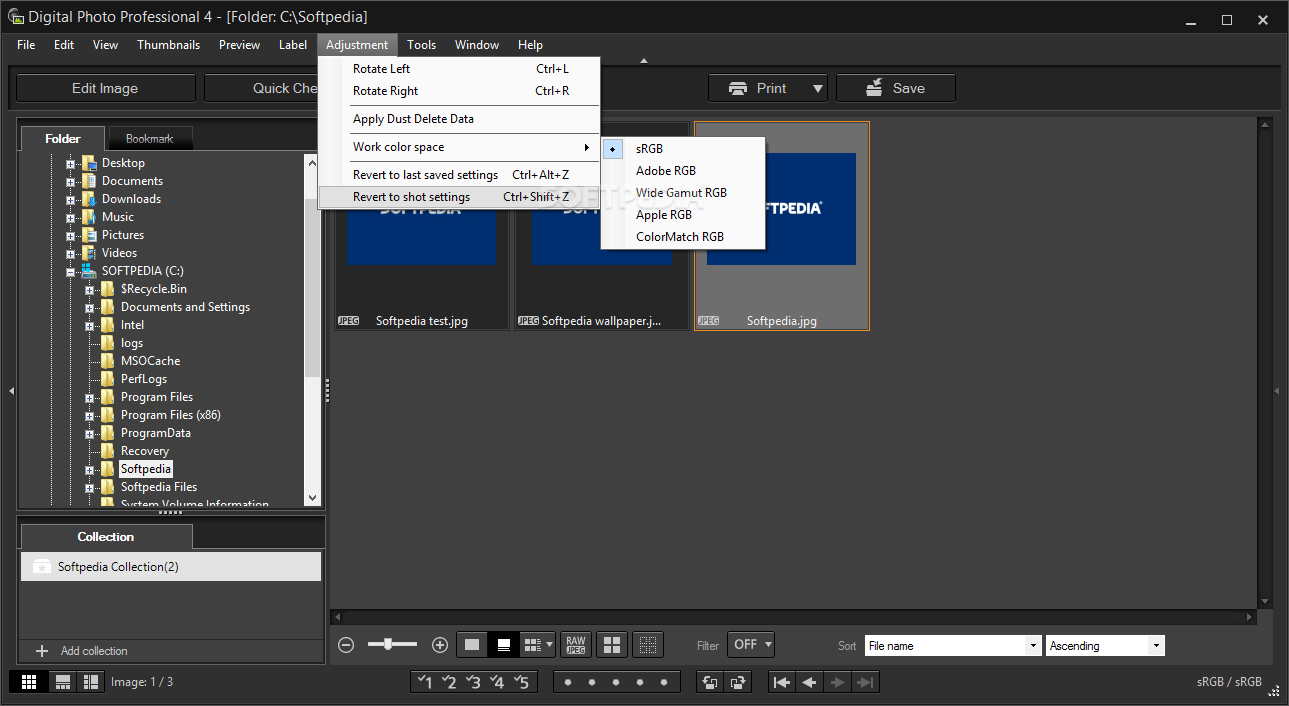Select the Softpedia test.jpg thumbnail
This screenshot has width=1289, height=706.
click(421, 226)
